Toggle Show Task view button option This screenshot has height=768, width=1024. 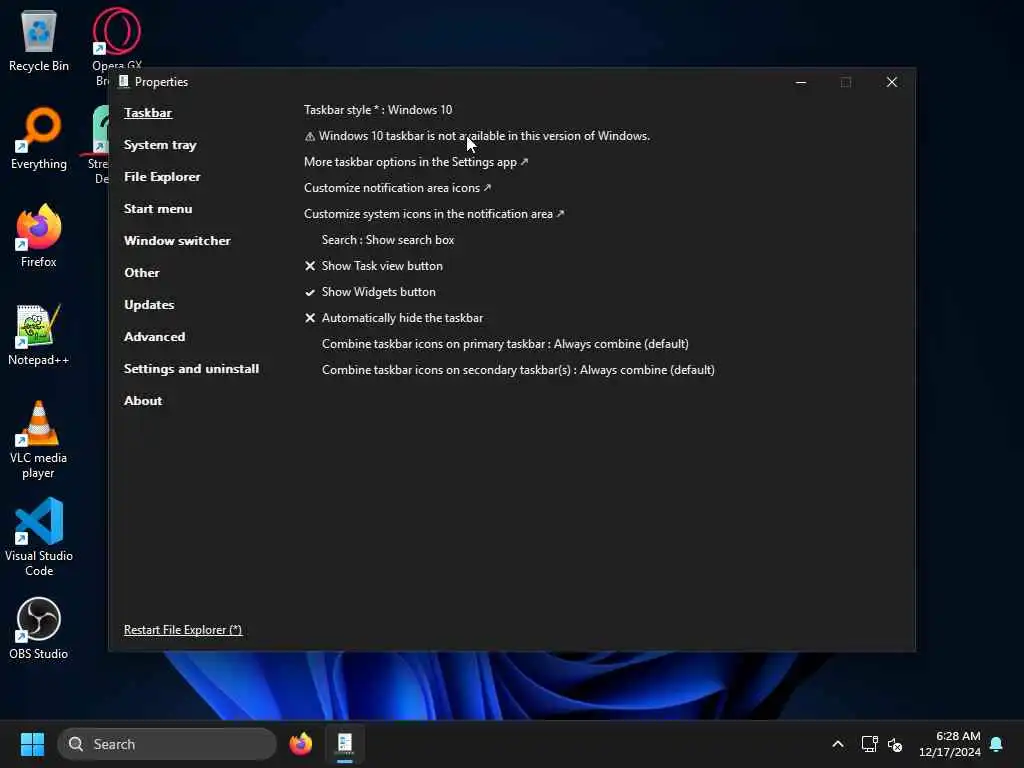[374, 266]
